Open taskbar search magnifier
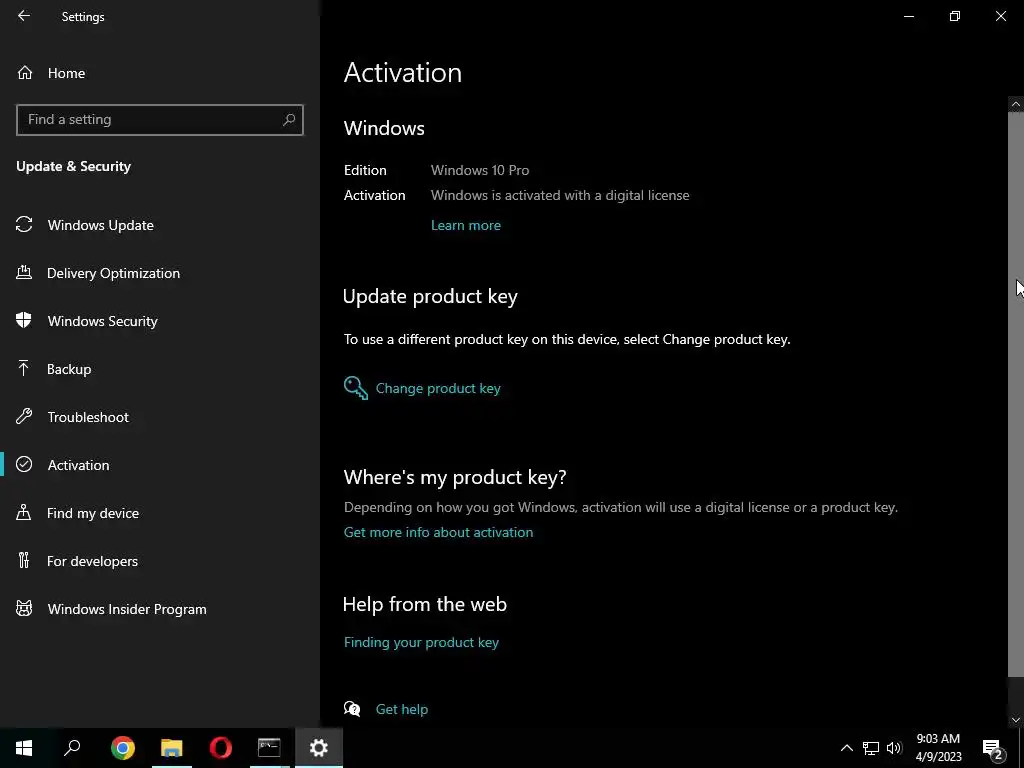 point(72,748)
